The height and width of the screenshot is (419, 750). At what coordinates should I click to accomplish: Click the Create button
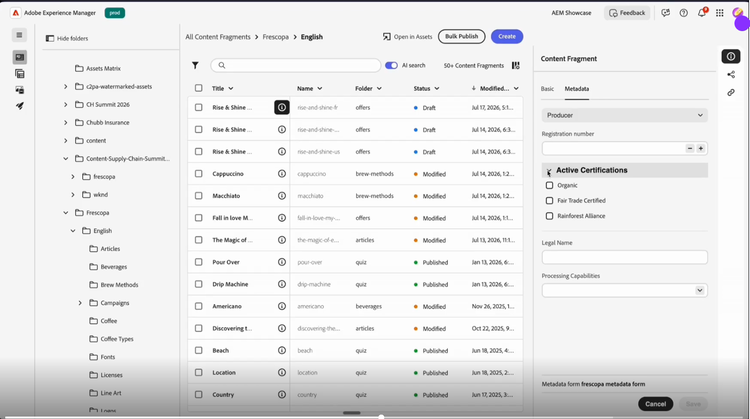[x=507, y=36]
